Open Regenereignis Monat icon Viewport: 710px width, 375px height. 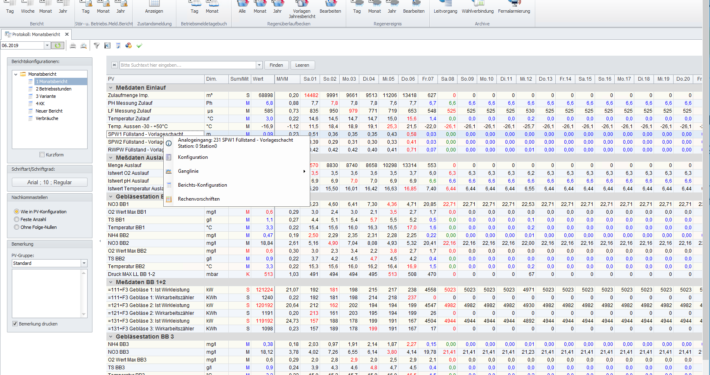[374, 7]
